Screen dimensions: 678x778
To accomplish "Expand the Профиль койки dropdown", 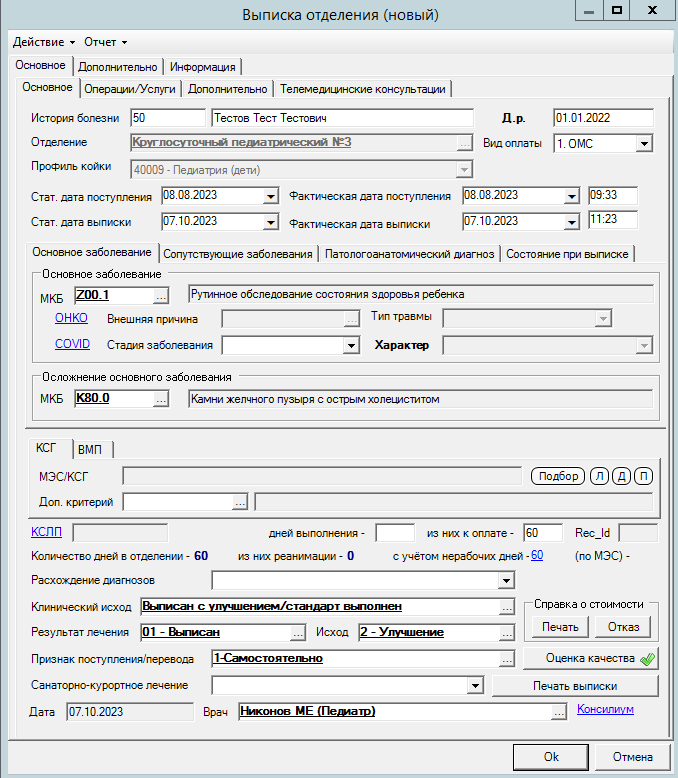I will click(464, 170).
